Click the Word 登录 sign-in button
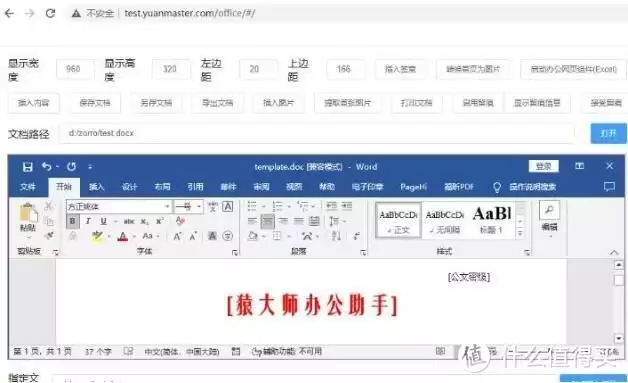Viewport: 628px width, 383px height. pos(544,166)
